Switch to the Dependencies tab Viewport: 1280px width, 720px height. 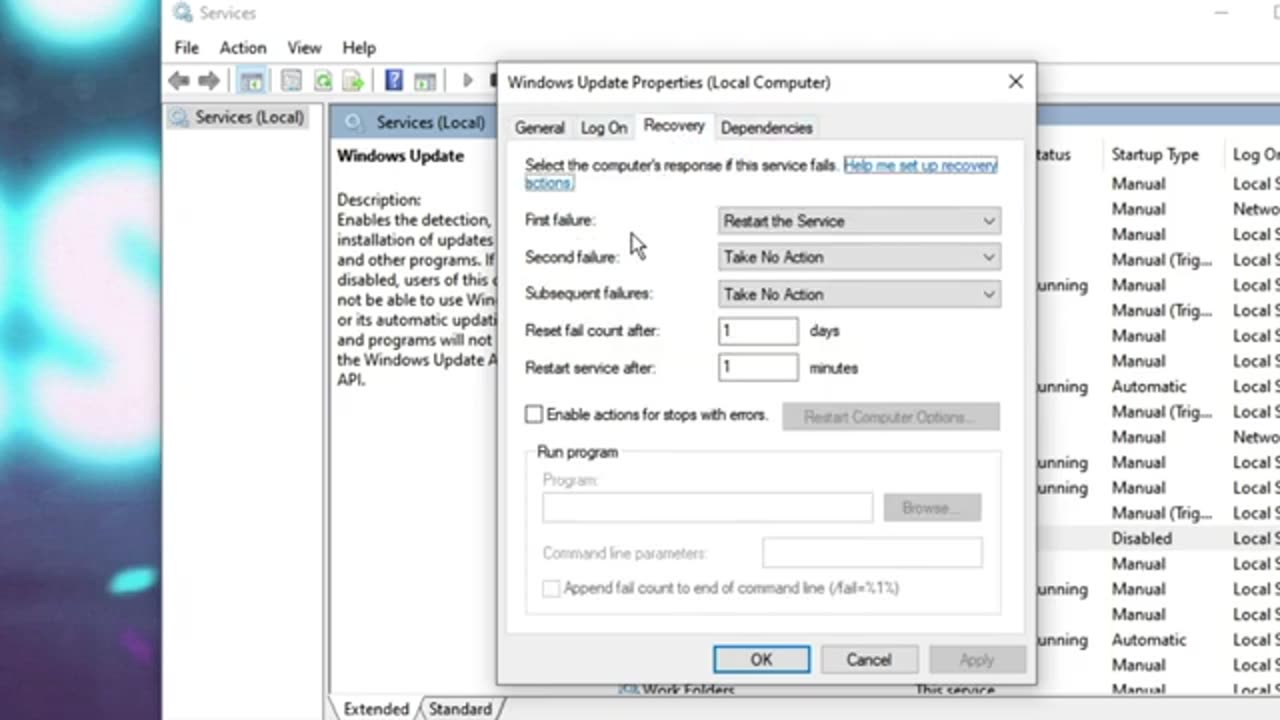tap(766, 128)
